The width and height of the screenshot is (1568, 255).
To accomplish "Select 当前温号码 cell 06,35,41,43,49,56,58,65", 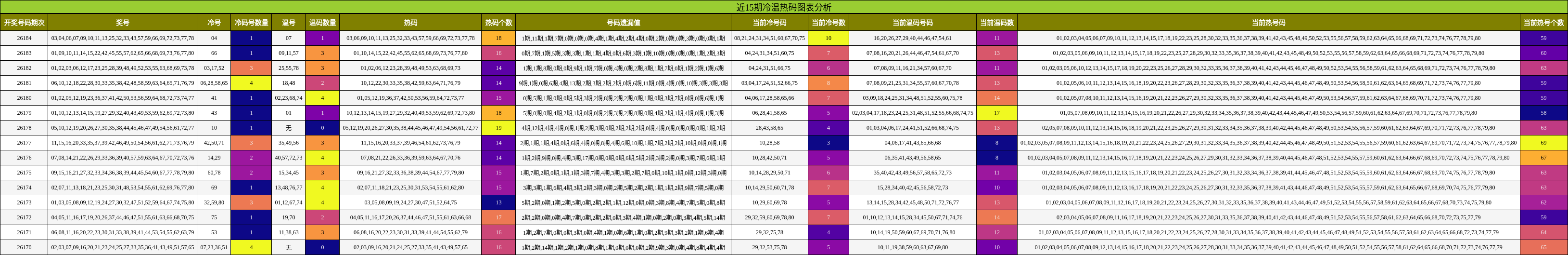I will click(912, 158).
